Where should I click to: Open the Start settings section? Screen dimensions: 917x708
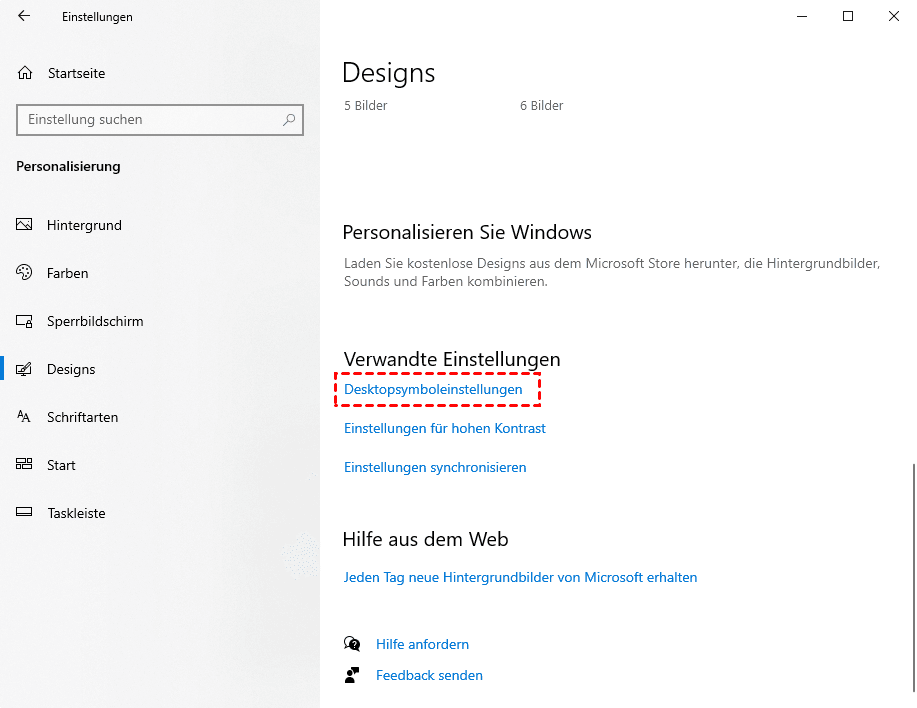pyautogui.click(x=61, y=465)
